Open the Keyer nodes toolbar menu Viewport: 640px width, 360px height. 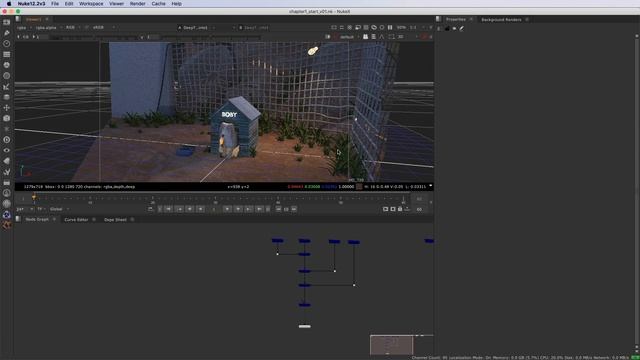click(x=7, y=87)
